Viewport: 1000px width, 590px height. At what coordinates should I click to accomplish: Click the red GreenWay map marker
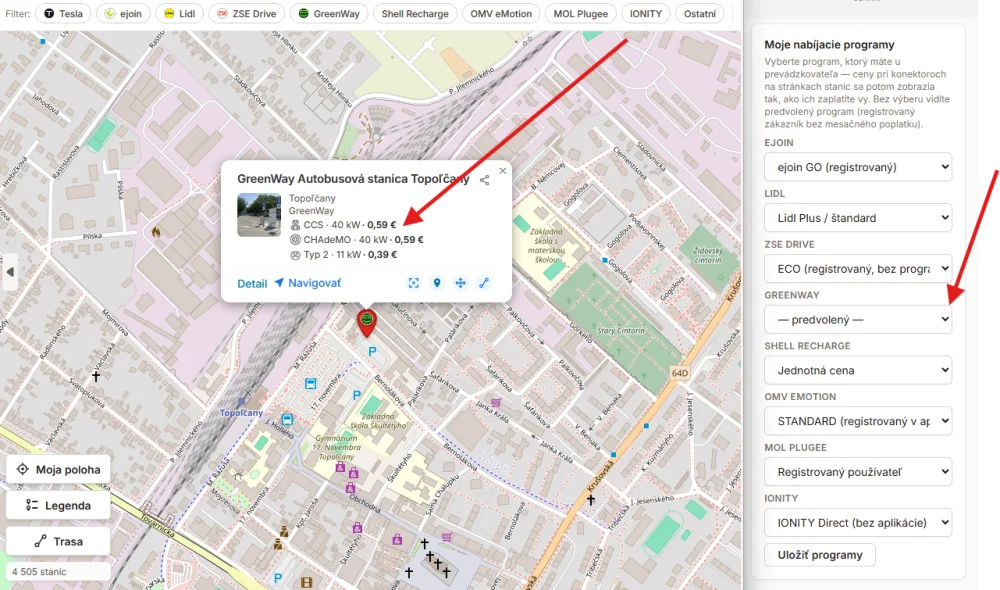coord(366,323)
